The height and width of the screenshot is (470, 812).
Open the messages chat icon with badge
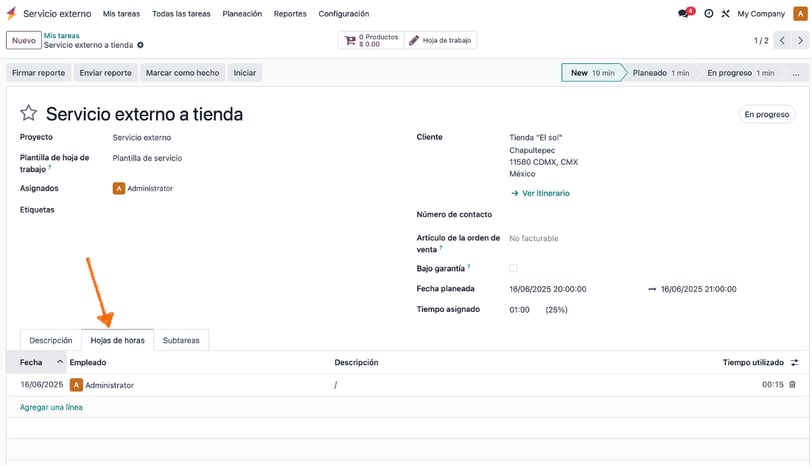coord(686,13)
